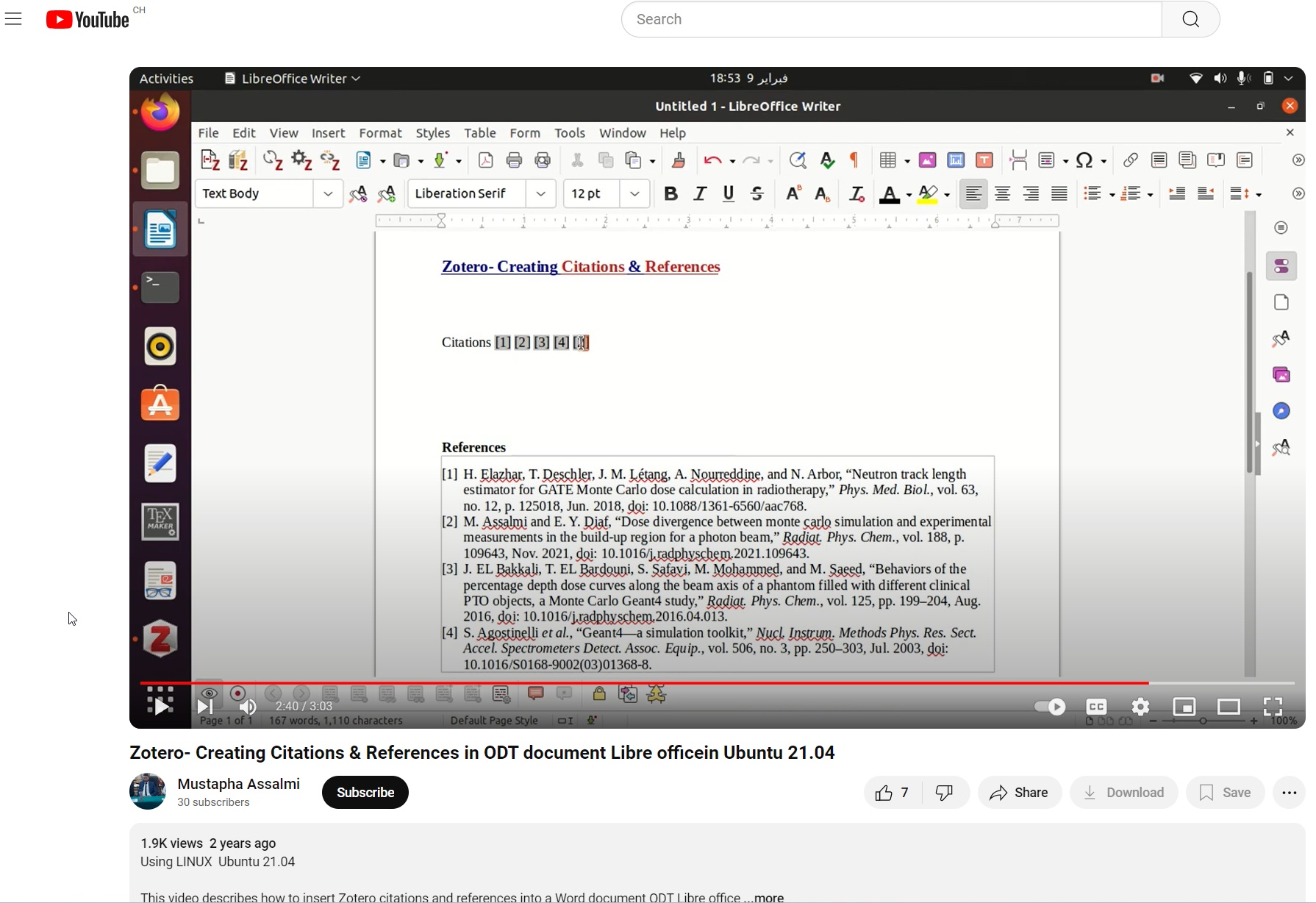Center align the paragraph
Screen dimensions: 1316x903
click(x=1002, y=194)
